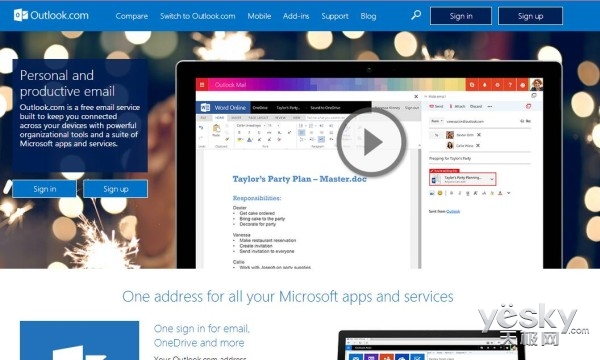Screen dimensions: 600x360
Task: Click Sign in below the hero text
Action: point(44,189)
